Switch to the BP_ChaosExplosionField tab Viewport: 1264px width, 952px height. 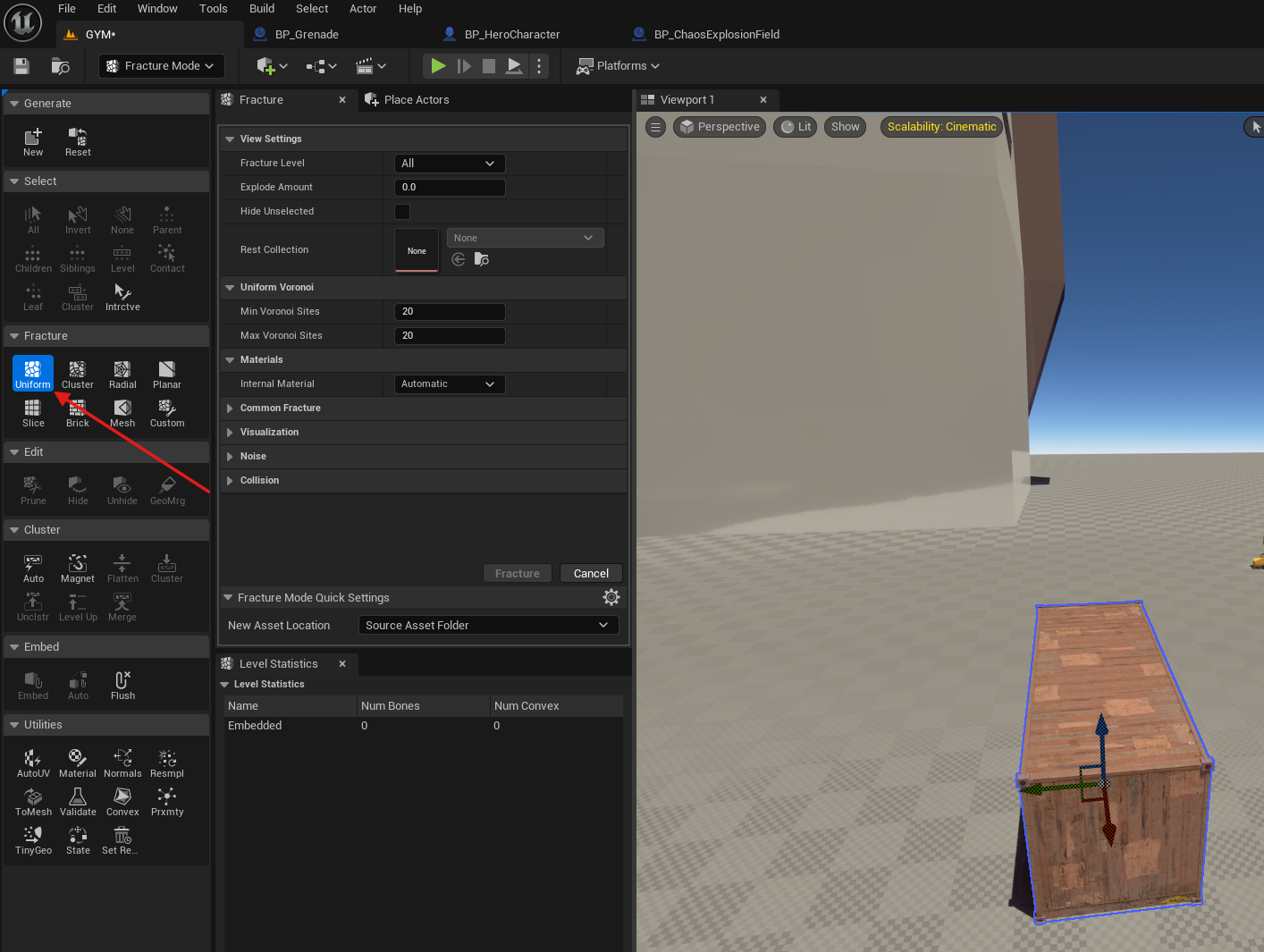click(x=717, y=35)
